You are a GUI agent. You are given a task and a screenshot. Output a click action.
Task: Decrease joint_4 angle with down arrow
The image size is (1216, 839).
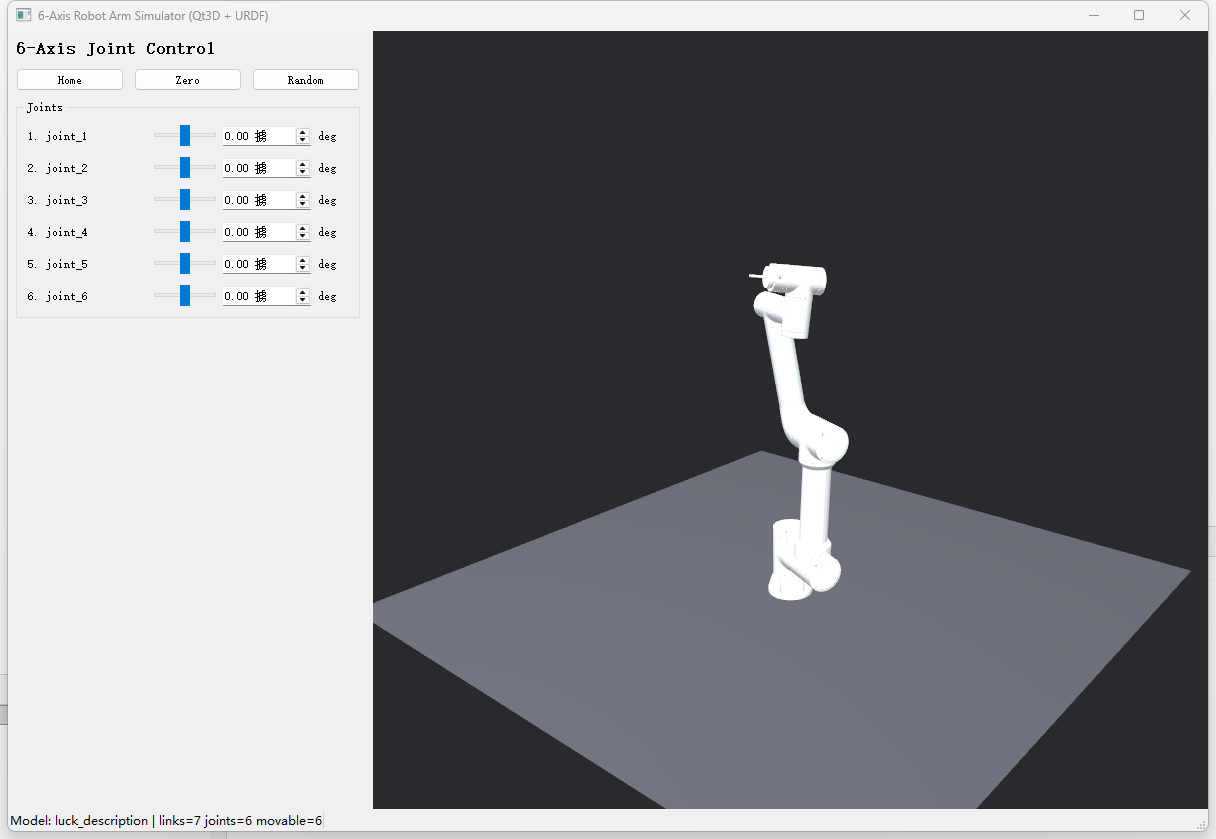[x=303, y=237]
